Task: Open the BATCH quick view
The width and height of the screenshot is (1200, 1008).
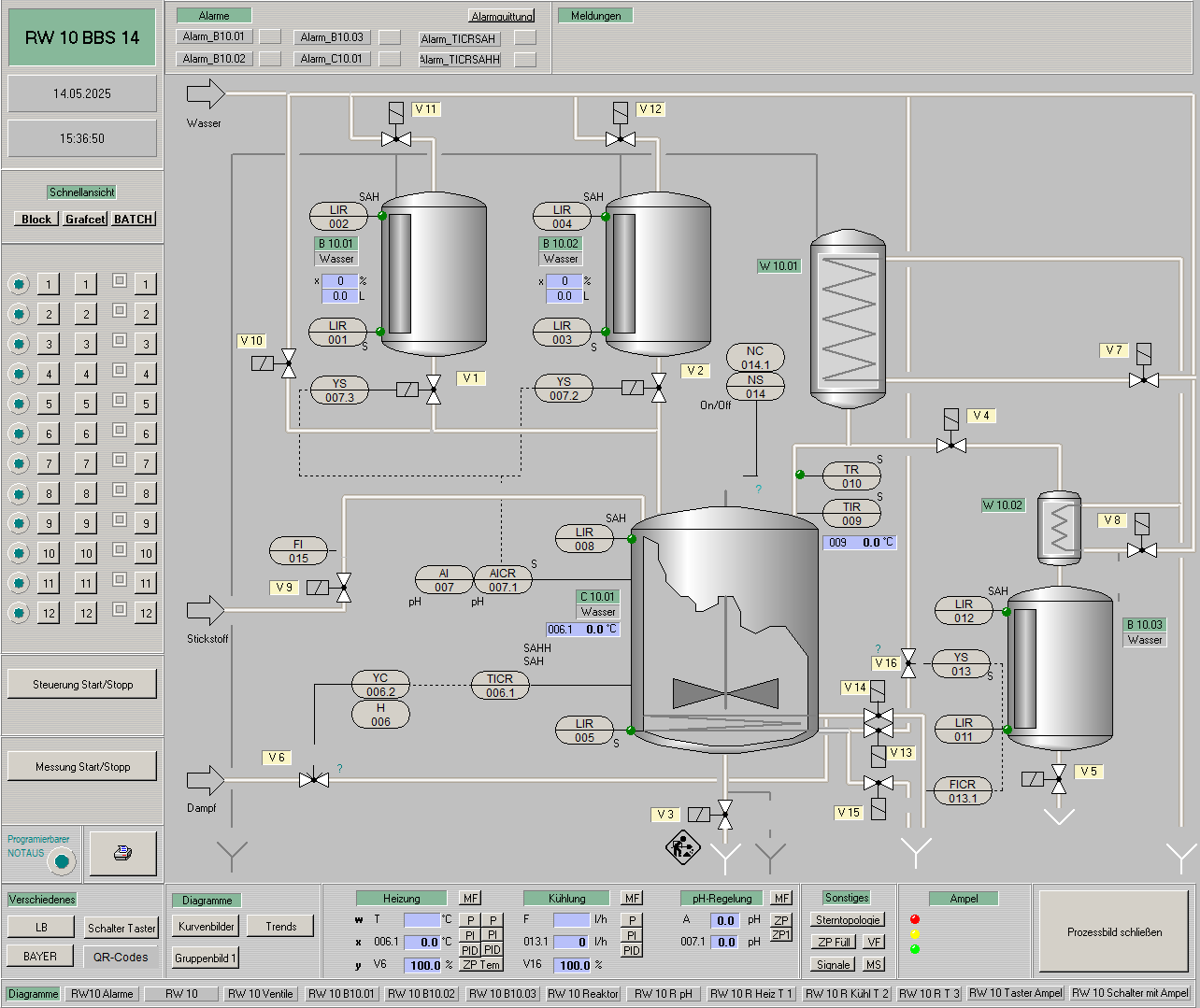Action: coord(134,219)
